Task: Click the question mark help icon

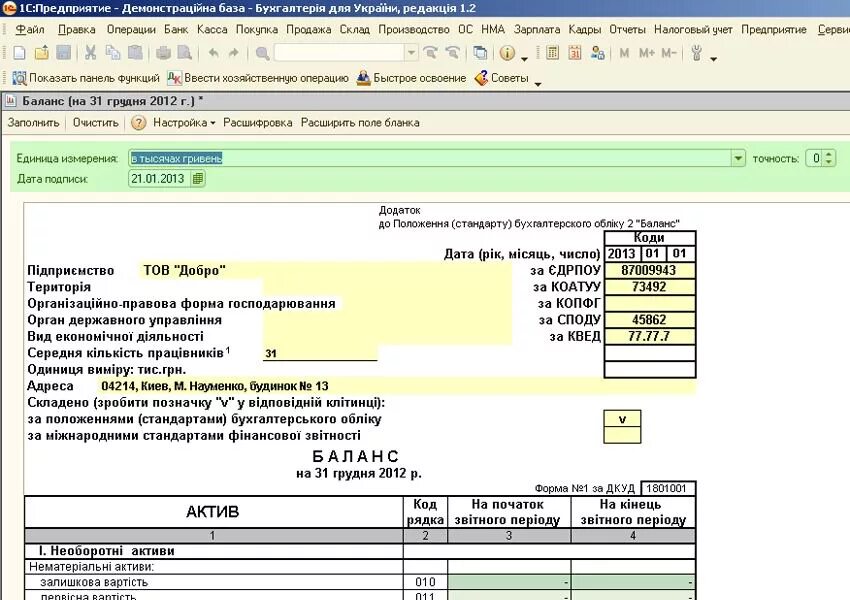Action: (x=138, y=123)
